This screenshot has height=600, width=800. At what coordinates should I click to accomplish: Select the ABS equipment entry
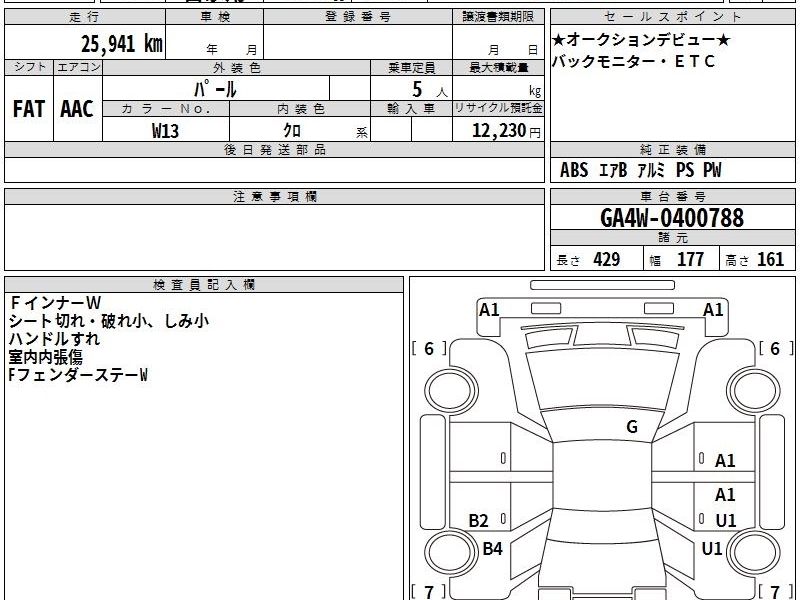pyautogui.click(x=574, y=170)
